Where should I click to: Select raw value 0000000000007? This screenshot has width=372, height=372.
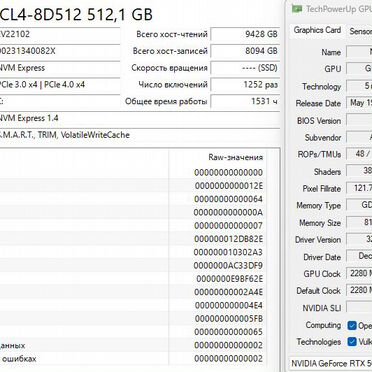point(229,225)
